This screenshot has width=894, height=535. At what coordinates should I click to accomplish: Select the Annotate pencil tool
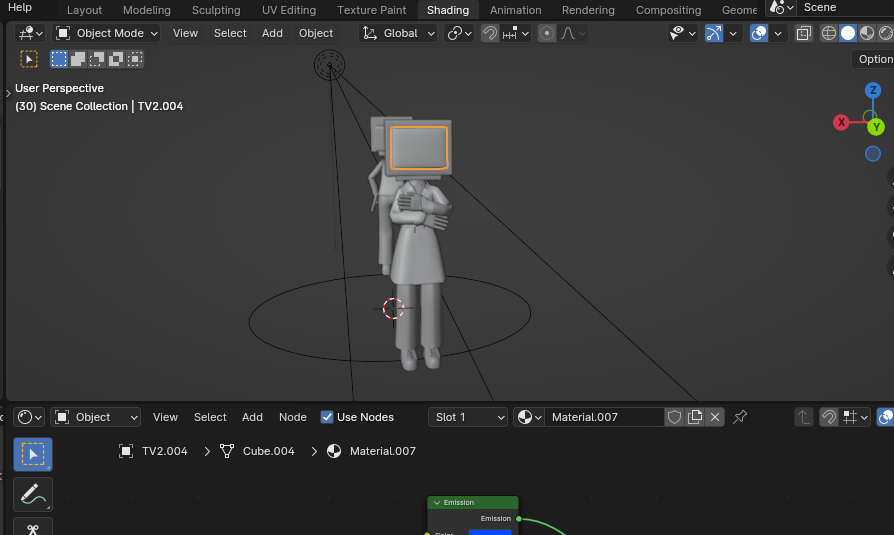click(x=33, y=495)
